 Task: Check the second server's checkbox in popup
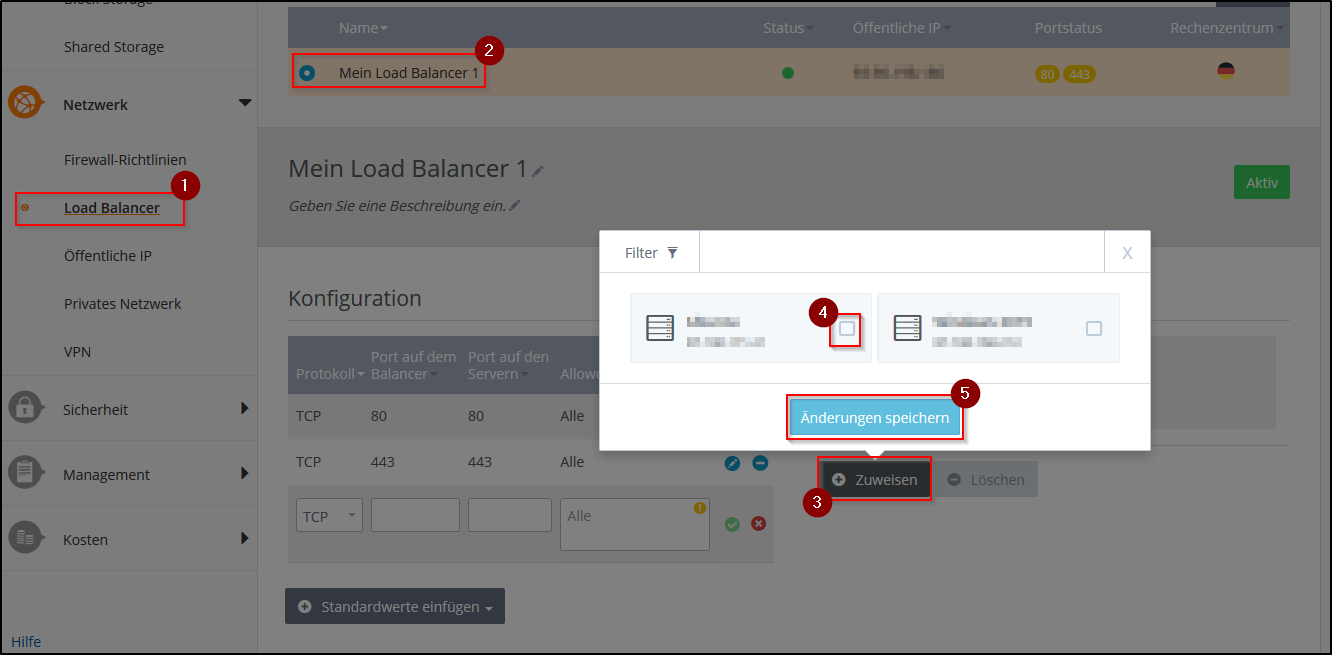point(1094,328)
